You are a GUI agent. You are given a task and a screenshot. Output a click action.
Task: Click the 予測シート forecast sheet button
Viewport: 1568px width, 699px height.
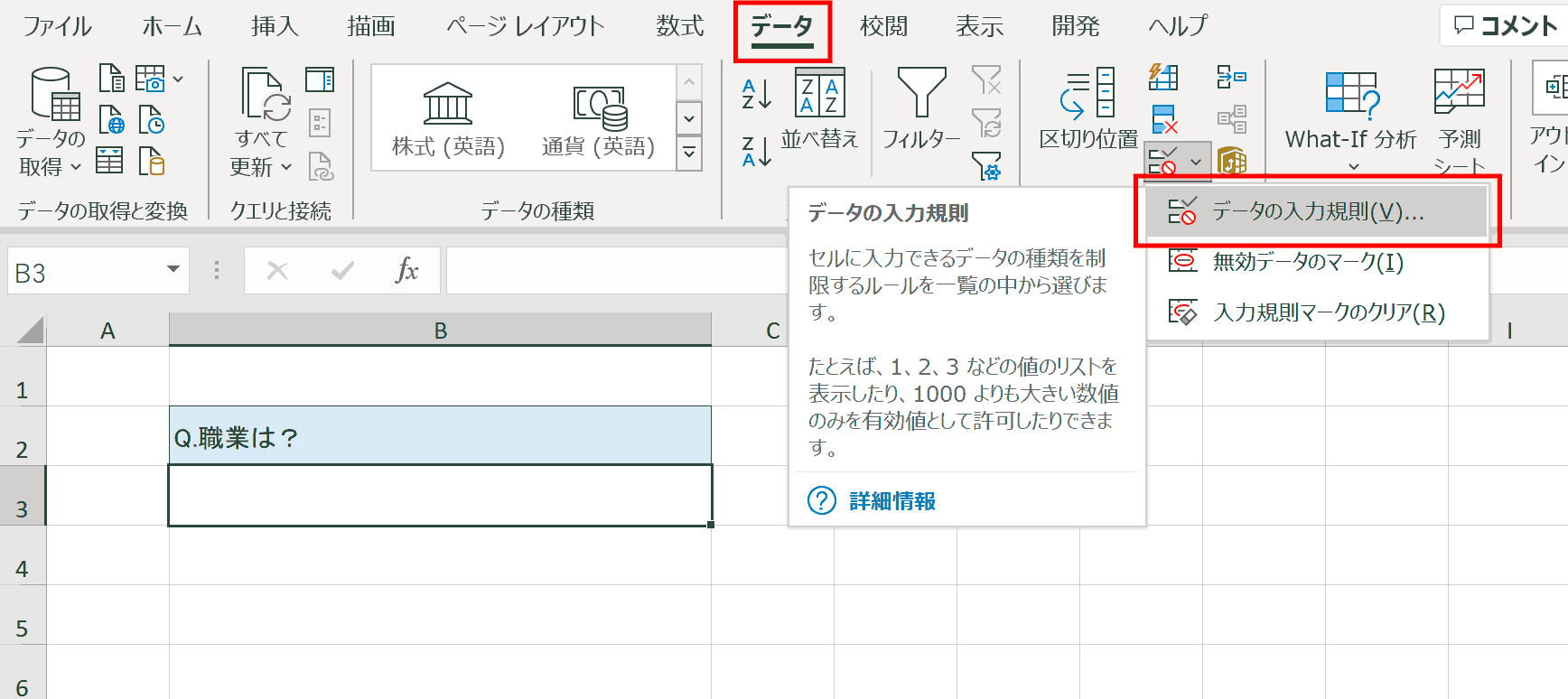[x=1460, y=121]
